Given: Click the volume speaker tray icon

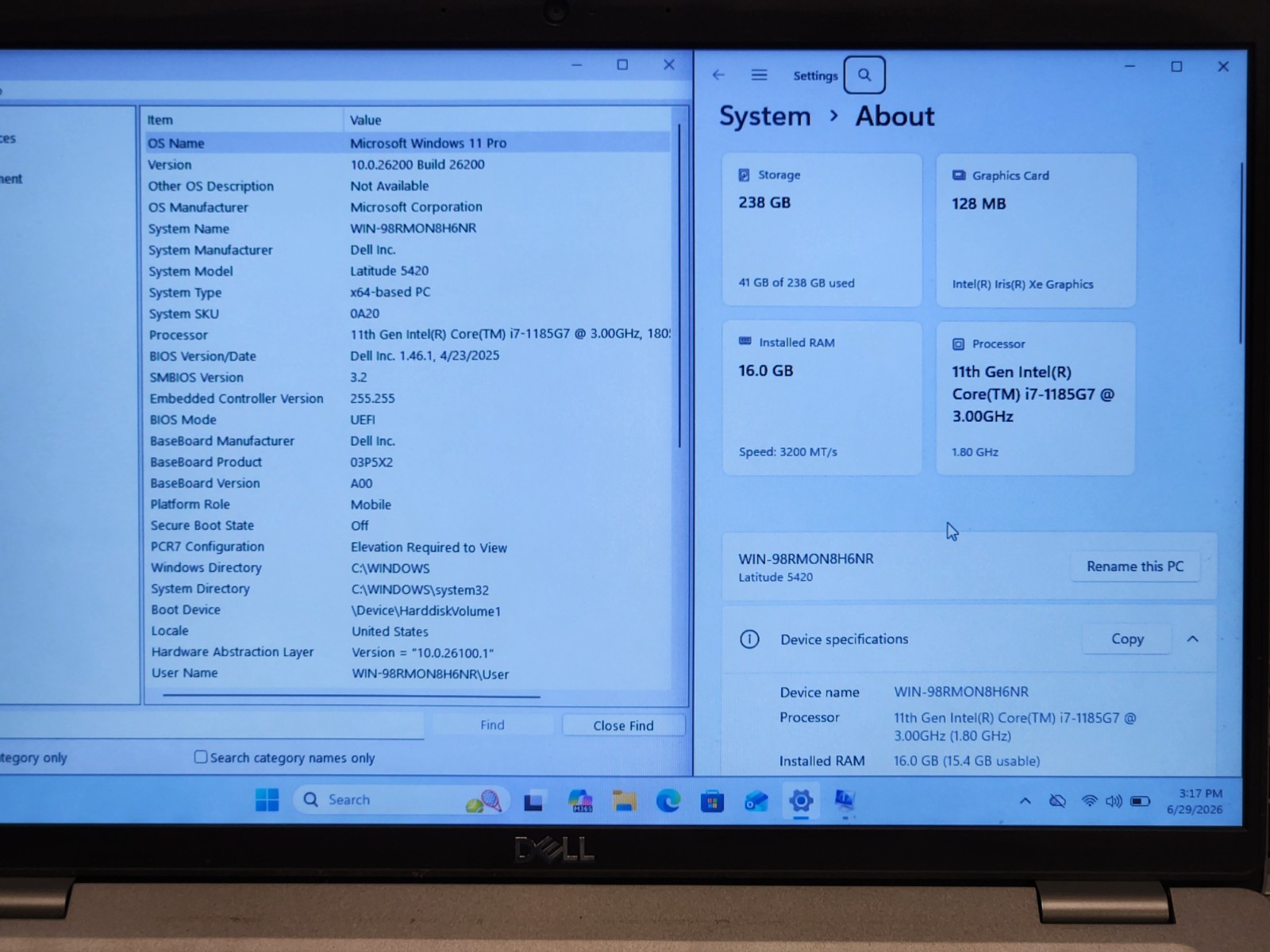Looking at the screenshot, I should tap(1114, 801).
